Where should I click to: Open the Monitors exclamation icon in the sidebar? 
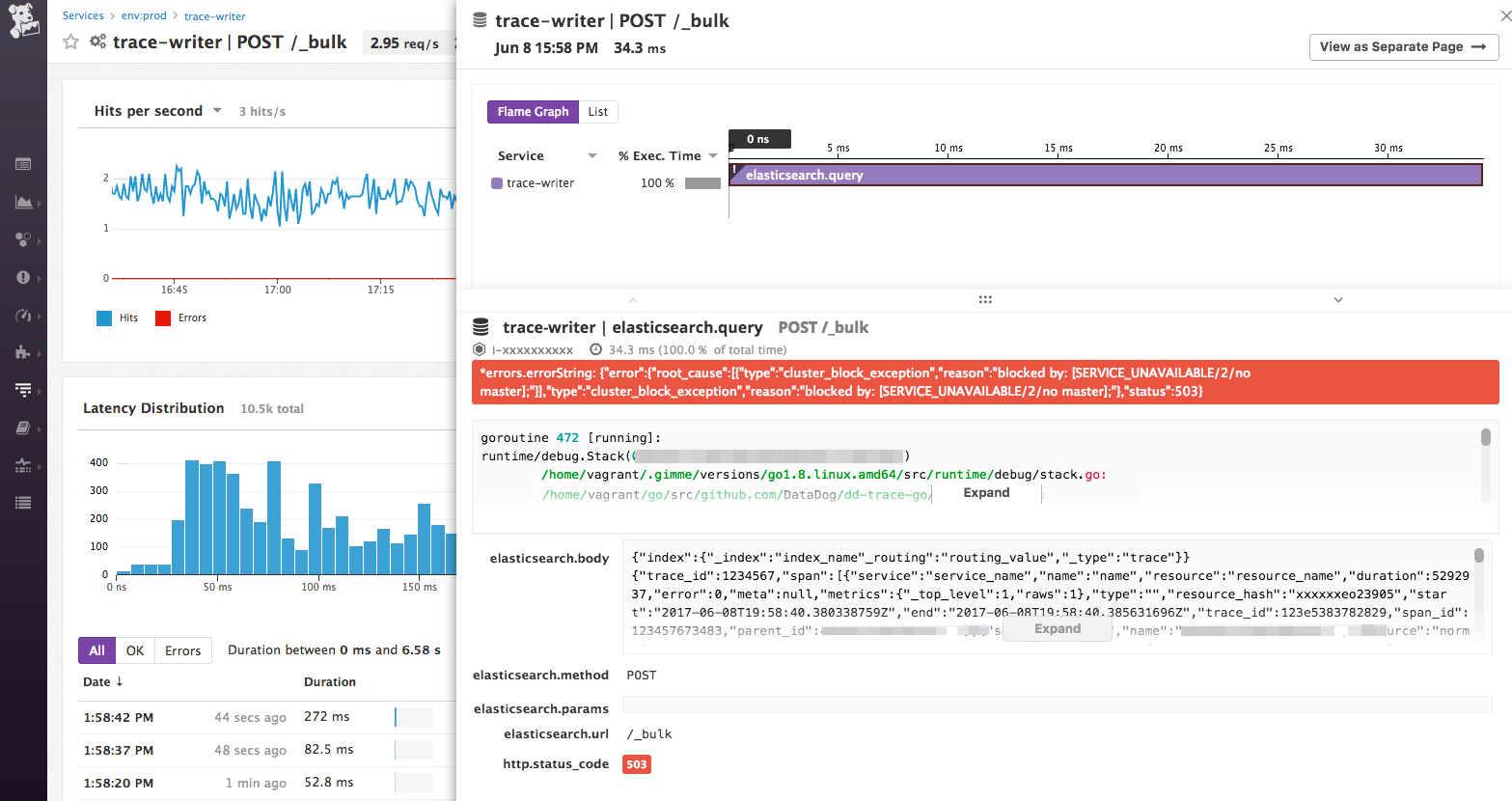23,278
